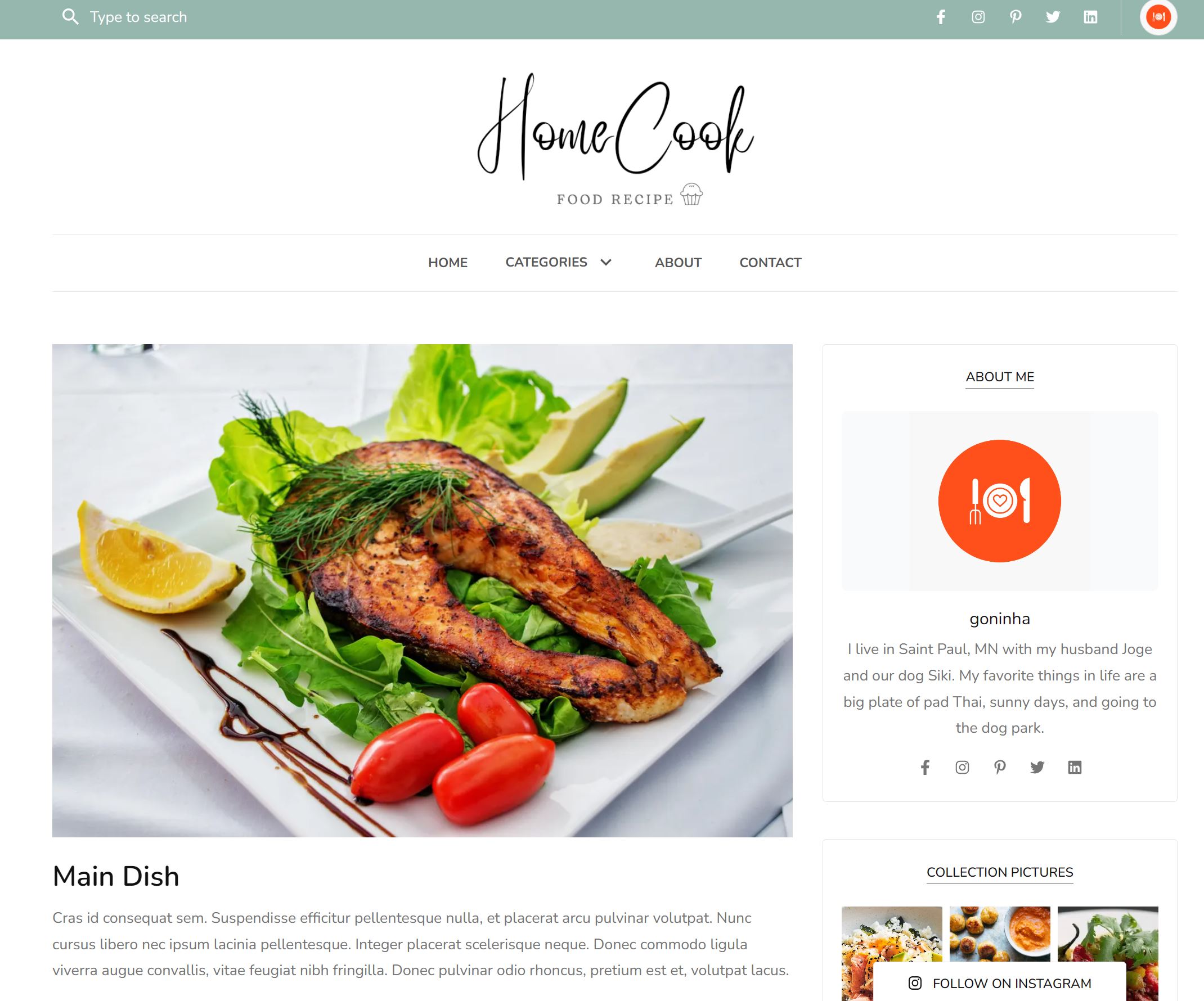Click the ABOUT menu item
The image size is (1204, 1001).
tap(678, 263)
